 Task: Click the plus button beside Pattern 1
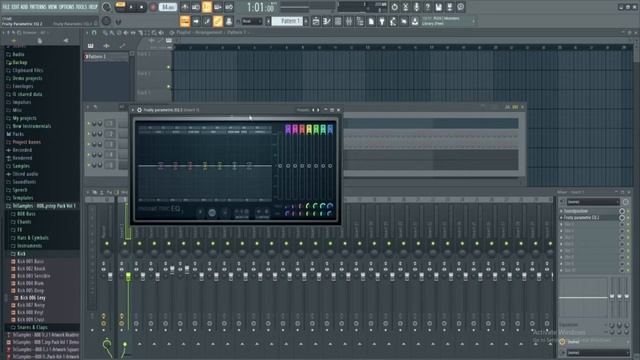pyautogui.click(x=306, y=21)
